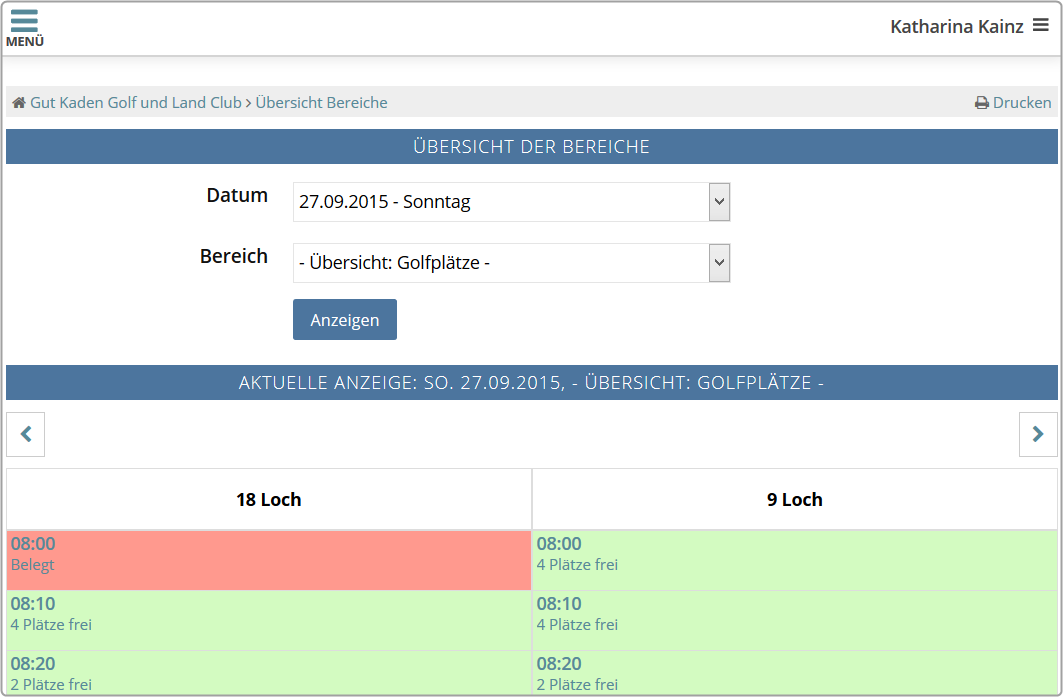This screenshot has height=697, width=1063.
Task: Select the 9 Loch column header
Action: [x=795, y=499]
